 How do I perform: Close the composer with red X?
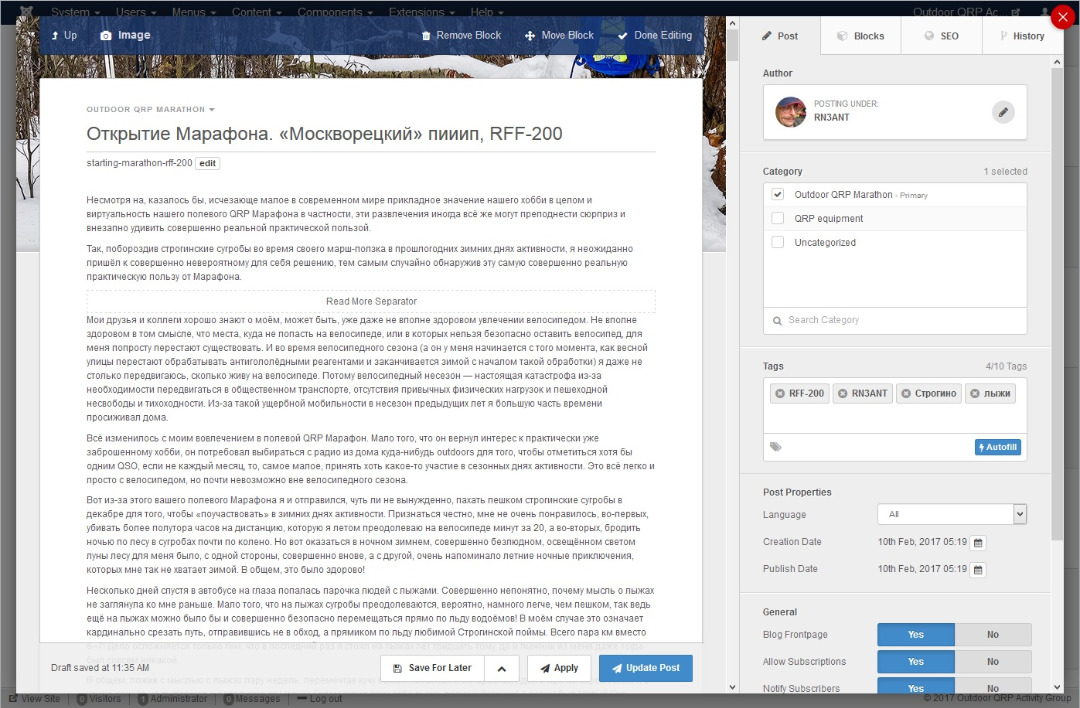click(1063, 18)
